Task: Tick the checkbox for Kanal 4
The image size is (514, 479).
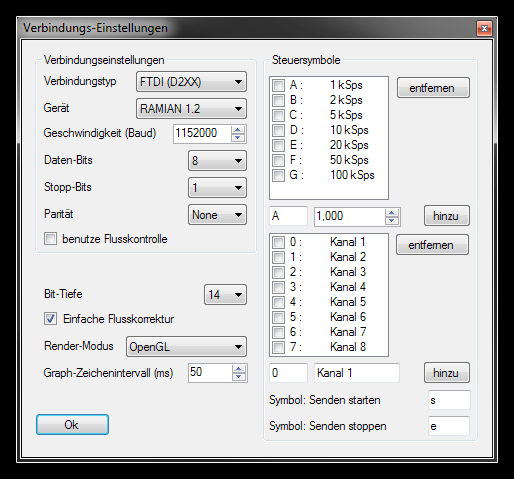Action: coord(278,287)
